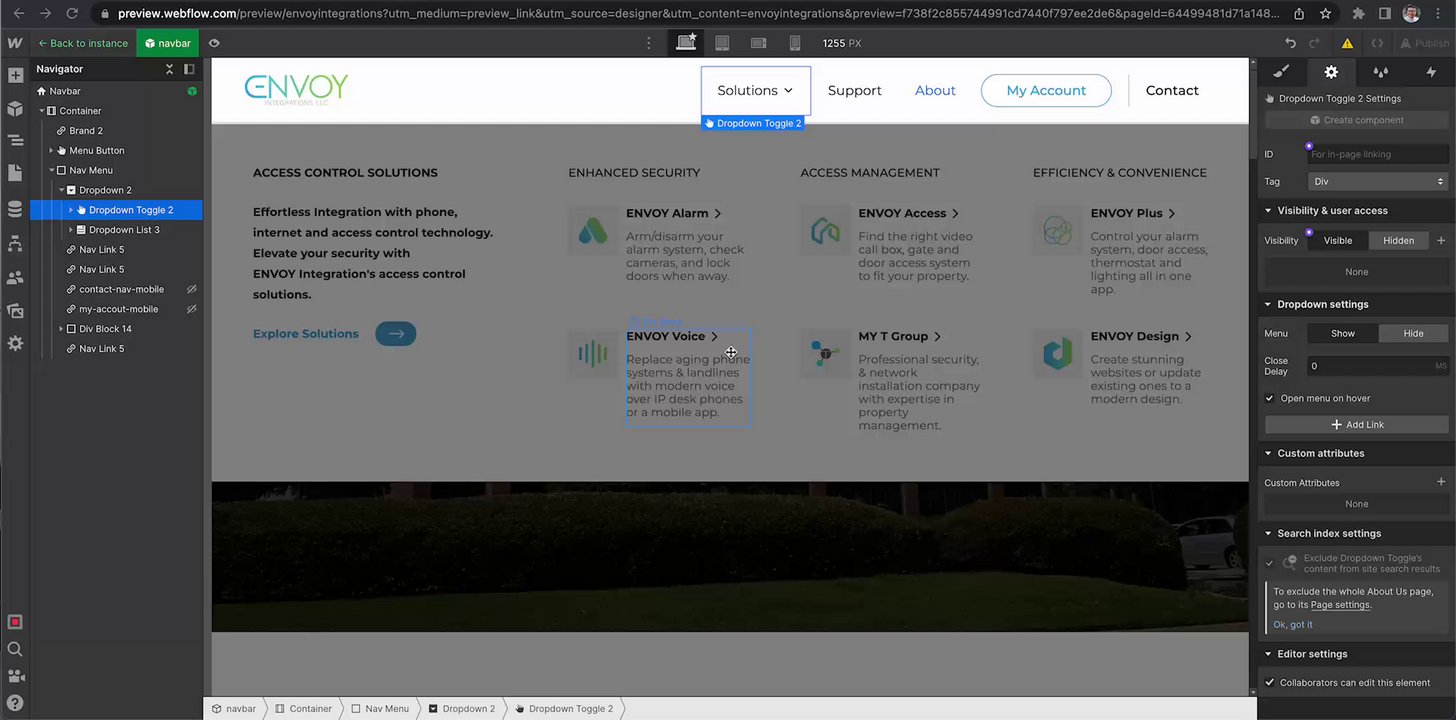The width and height of the screenshot is (1456, 720).
Task: Toggle preview mode eye icon
Action: (214, 43)
